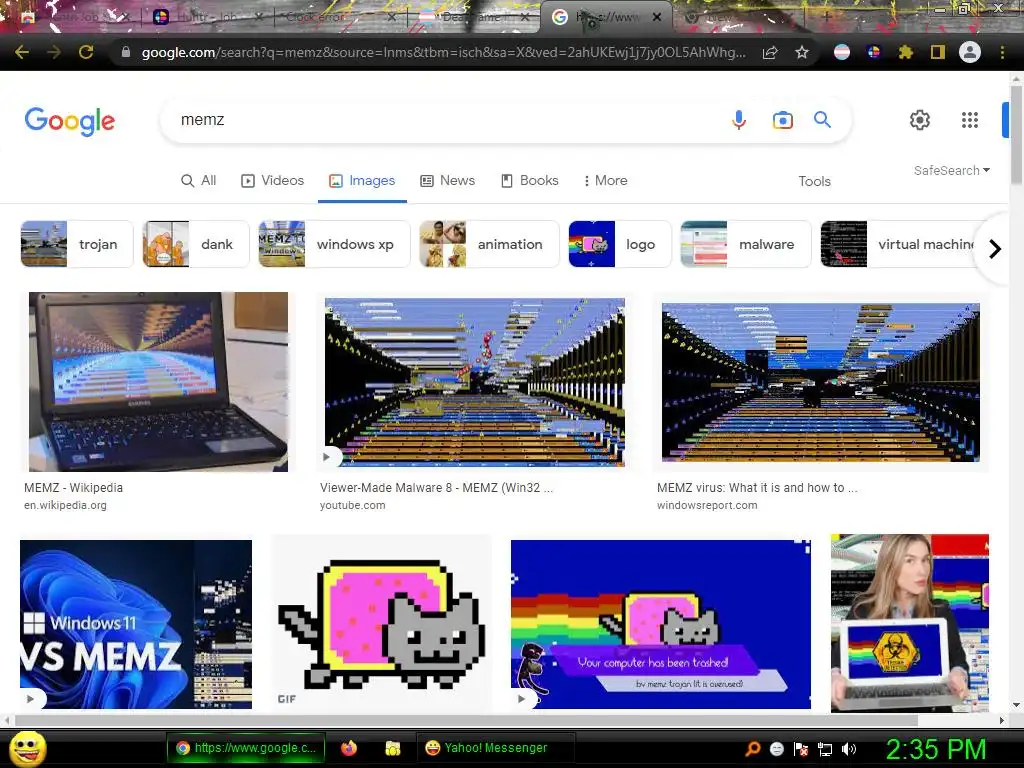Image resolution: width=1024 pixels, height=768 pixels.
Task: Click the vertical page scrollbar thumb
Action: 1016,134
